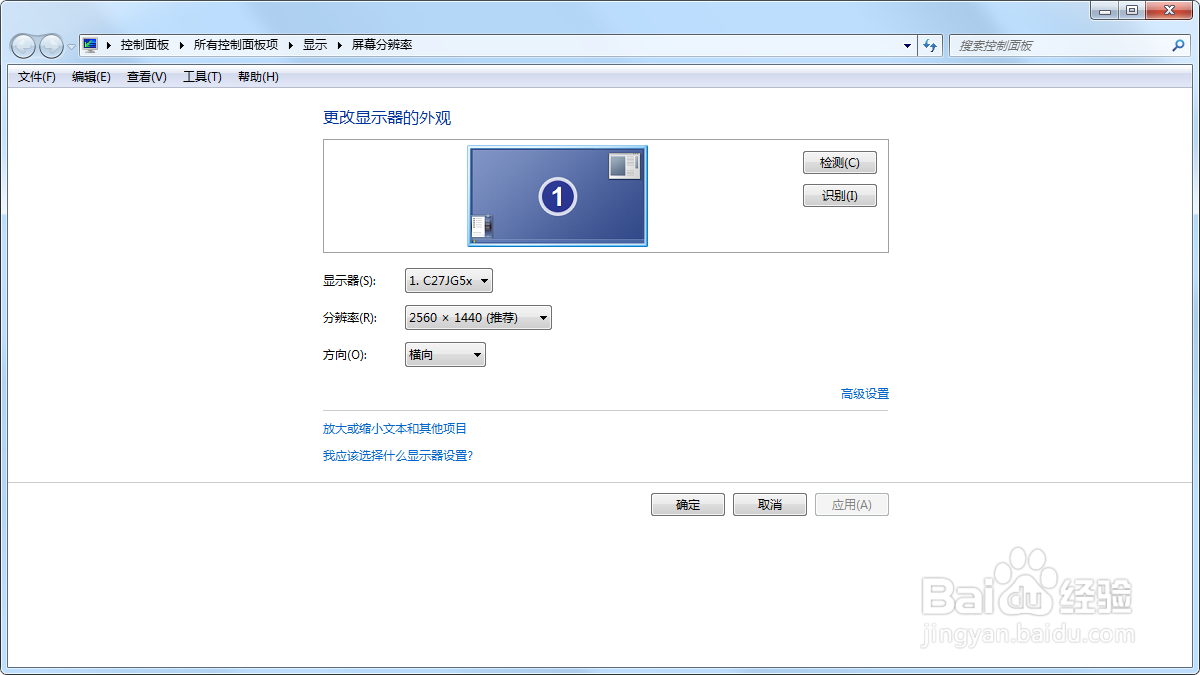The width and height of the screenshot is (1200, 675).
Task: Open the 编辑(E) menu
Action: coord(91,77)
